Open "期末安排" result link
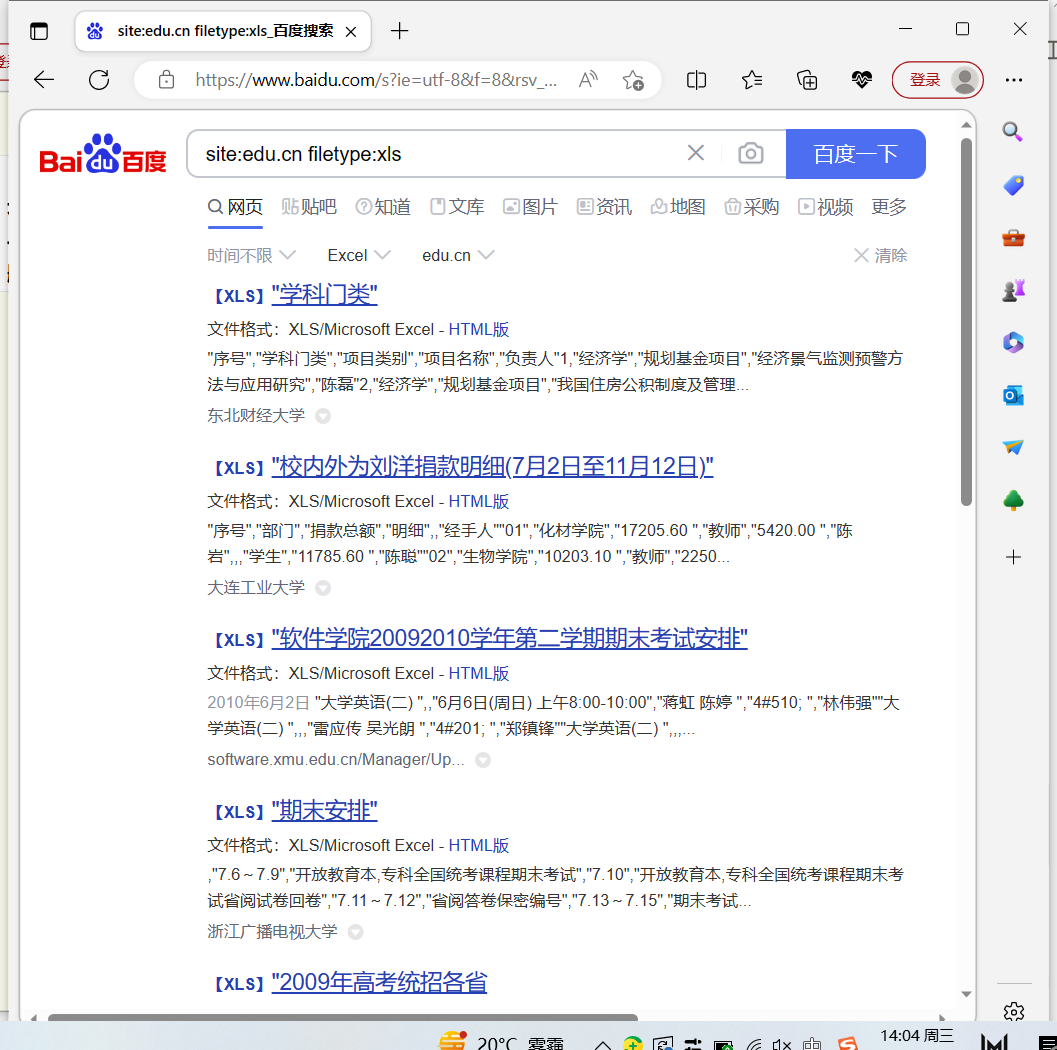This screenshot has height=1050, width=1057. click(x=324, y=810)
